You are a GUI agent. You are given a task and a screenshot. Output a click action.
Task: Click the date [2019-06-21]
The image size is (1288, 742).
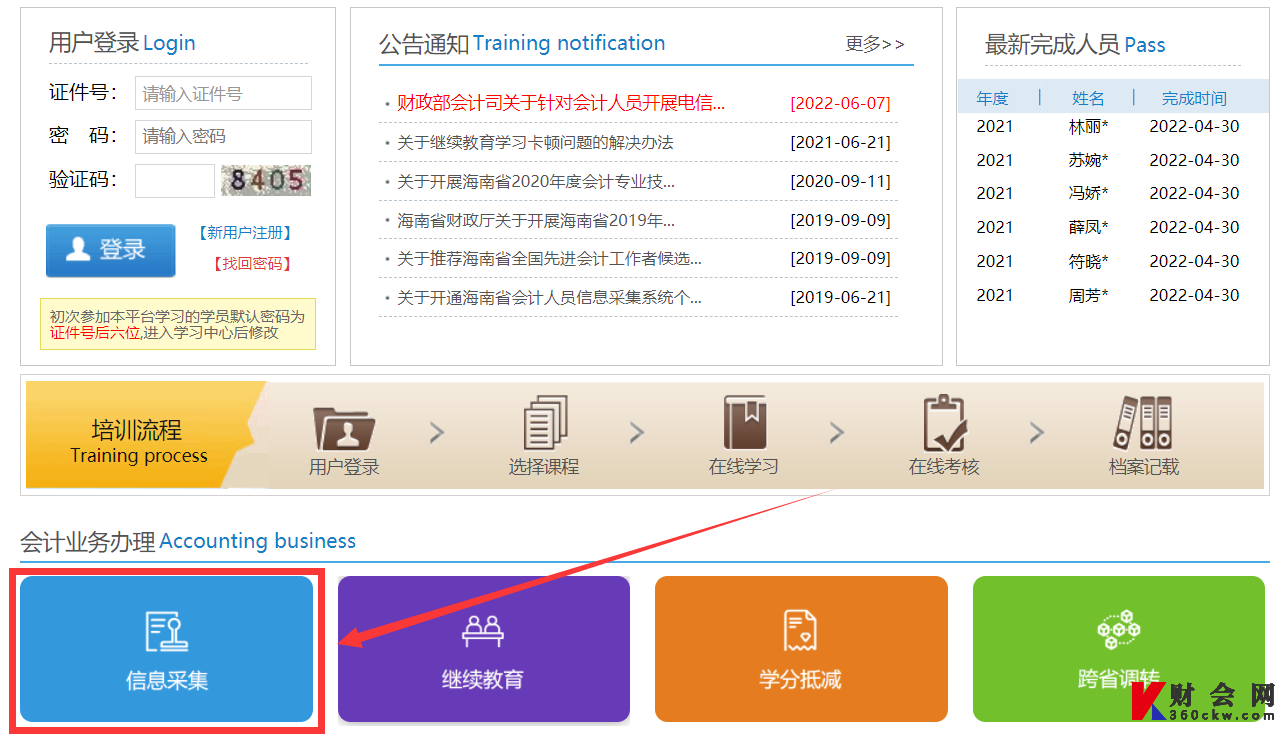click(840, 297)
